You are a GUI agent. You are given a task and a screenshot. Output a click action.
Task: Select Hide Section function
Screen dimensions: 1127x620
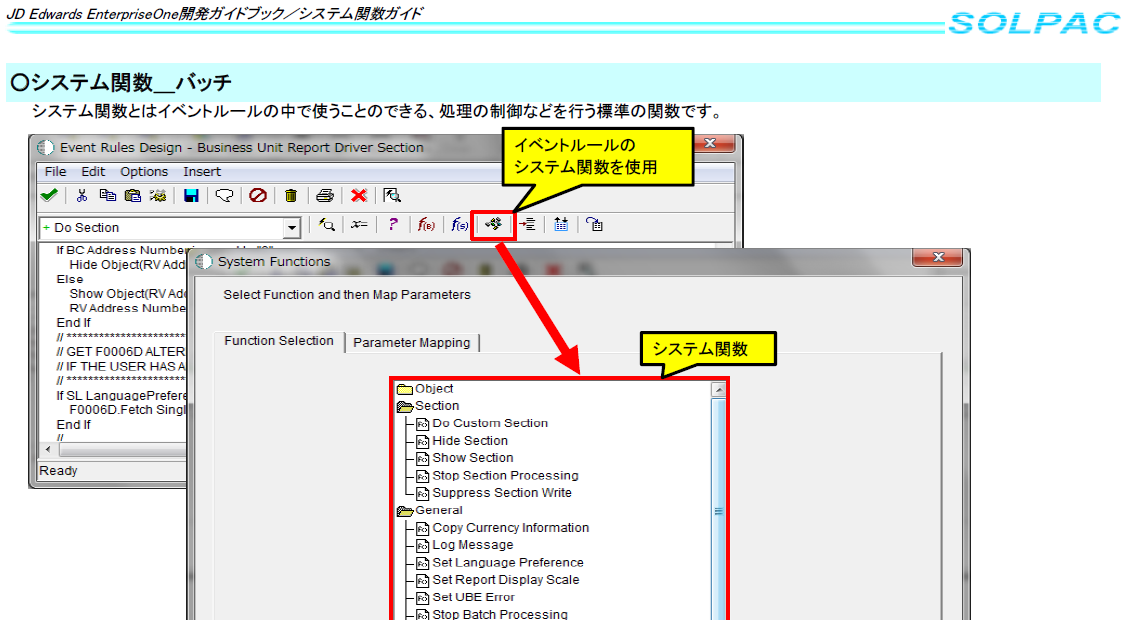pyautogui.click(x=470, y=441)
